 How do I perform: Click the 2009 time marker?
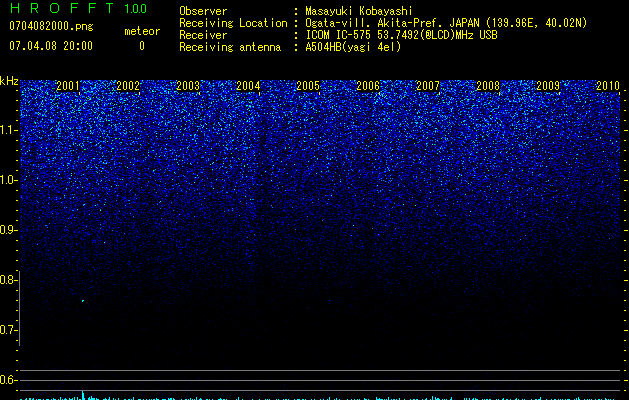pyautogui.click(x=548, y=86)
